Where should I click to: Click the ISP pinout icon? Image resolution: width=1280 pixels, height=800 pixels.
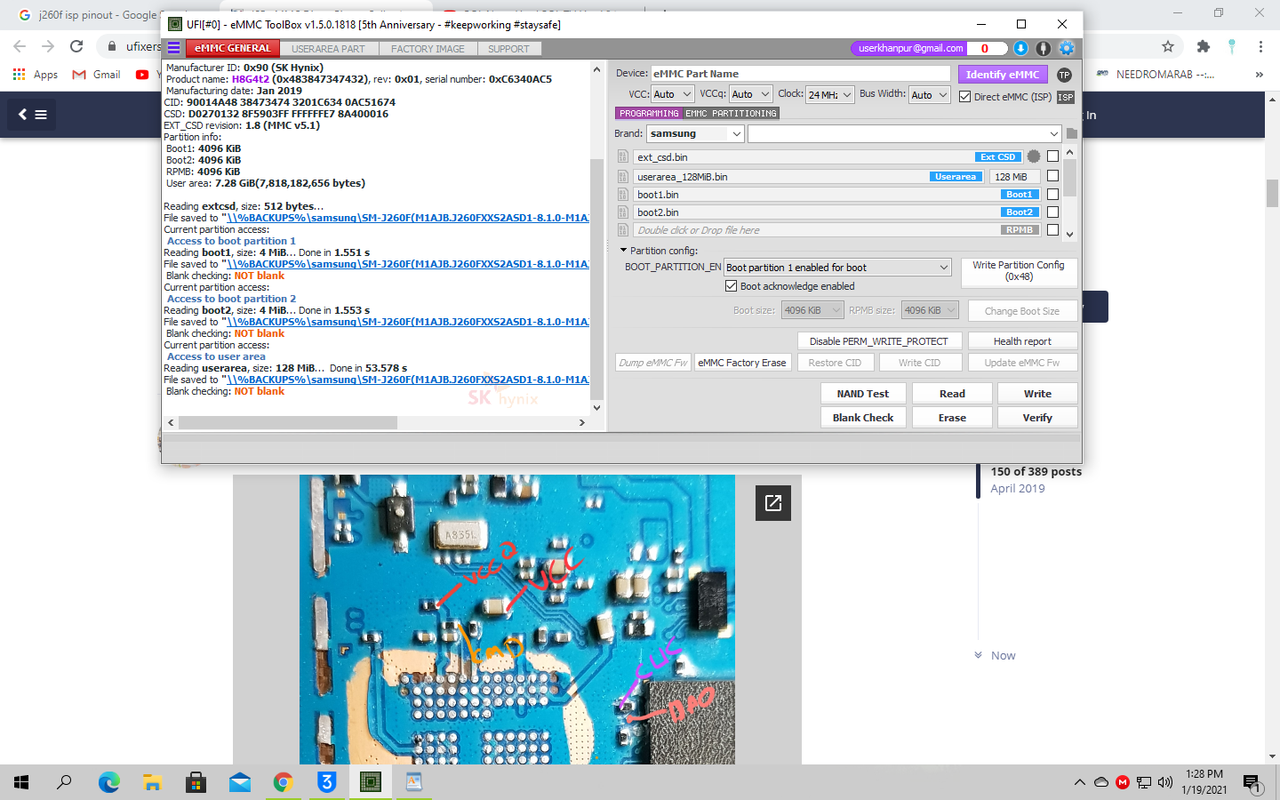click(x=1066, y=97)
